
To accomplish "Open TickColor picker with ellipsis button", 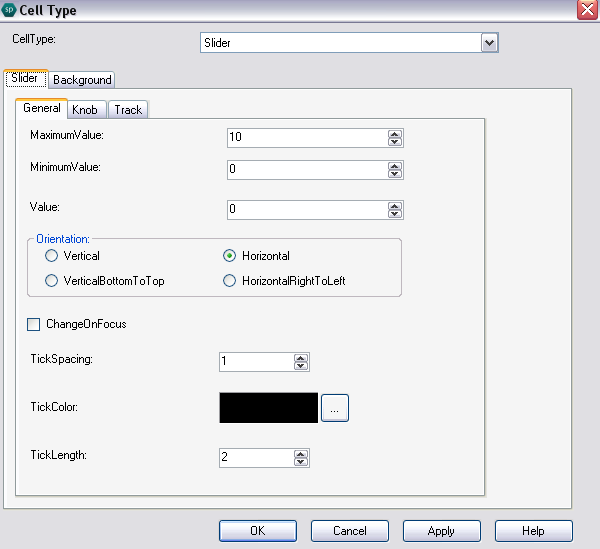I will [335, 408].
